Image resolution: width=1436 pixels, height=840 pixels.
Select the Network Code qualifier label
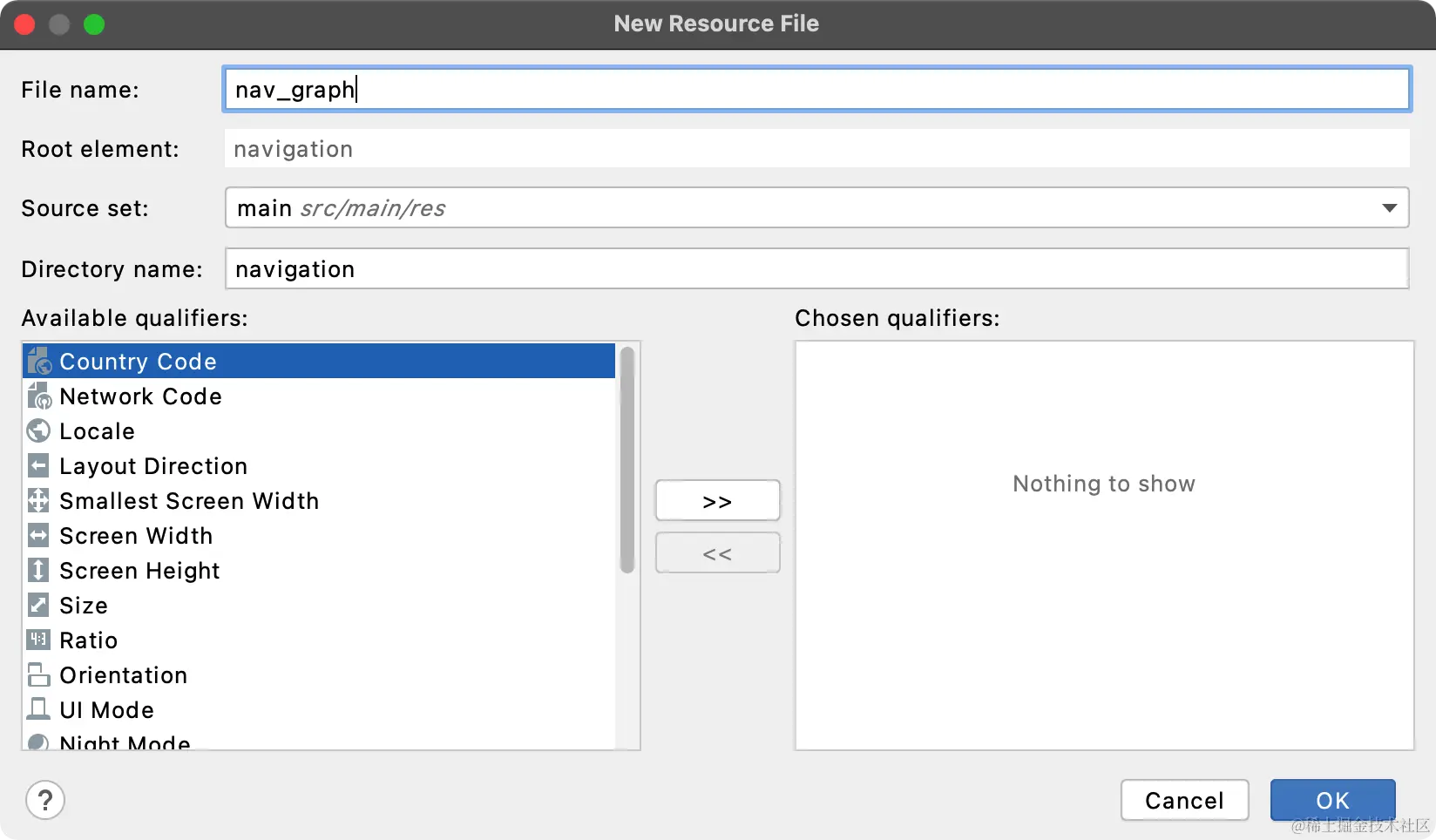140,396
